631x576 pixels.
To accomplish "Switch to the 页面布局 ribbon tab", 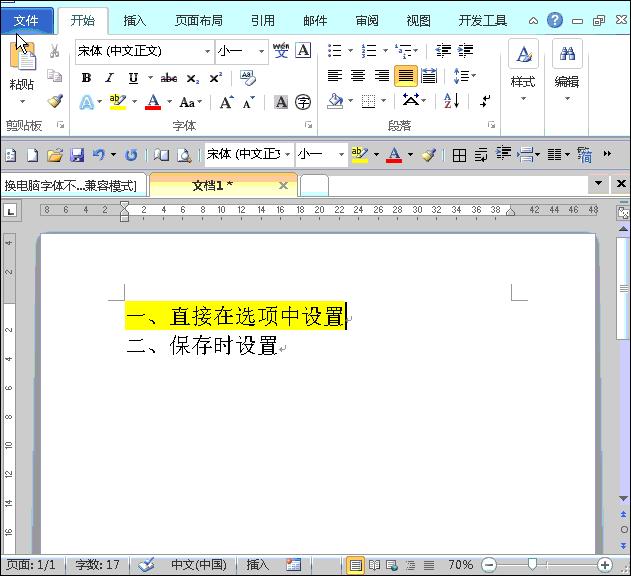I will coord(199,20).
